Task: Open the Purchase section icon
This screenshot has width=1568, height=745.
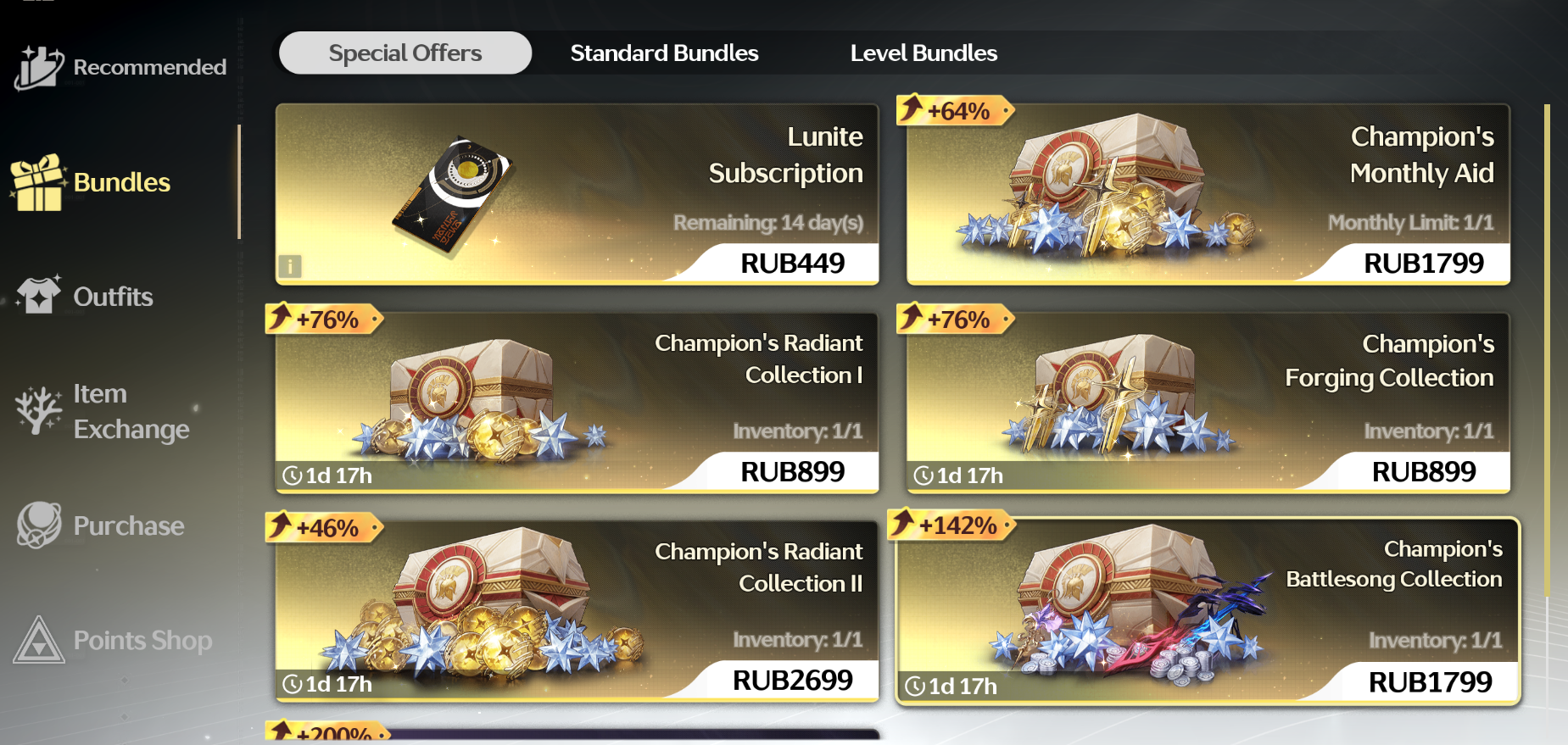Action: point(39,525)
